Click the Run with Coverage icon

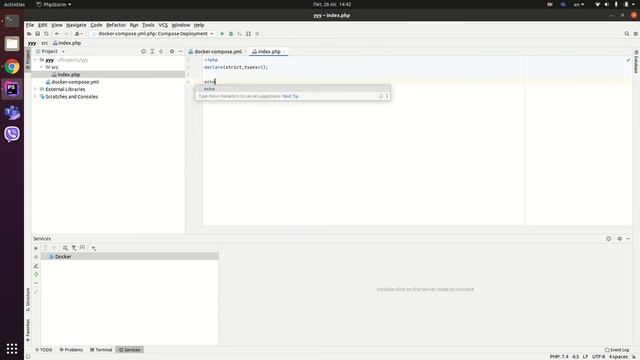(x=240, y=34)
